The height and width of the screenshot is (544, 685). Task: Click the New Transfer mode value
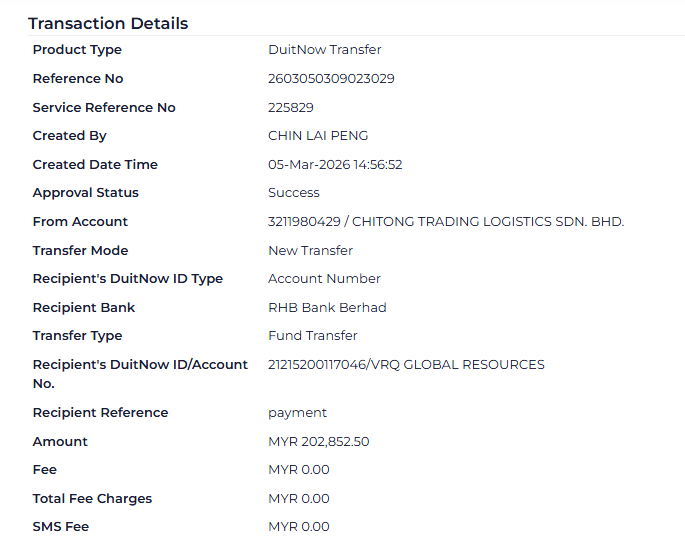(310, 251)
